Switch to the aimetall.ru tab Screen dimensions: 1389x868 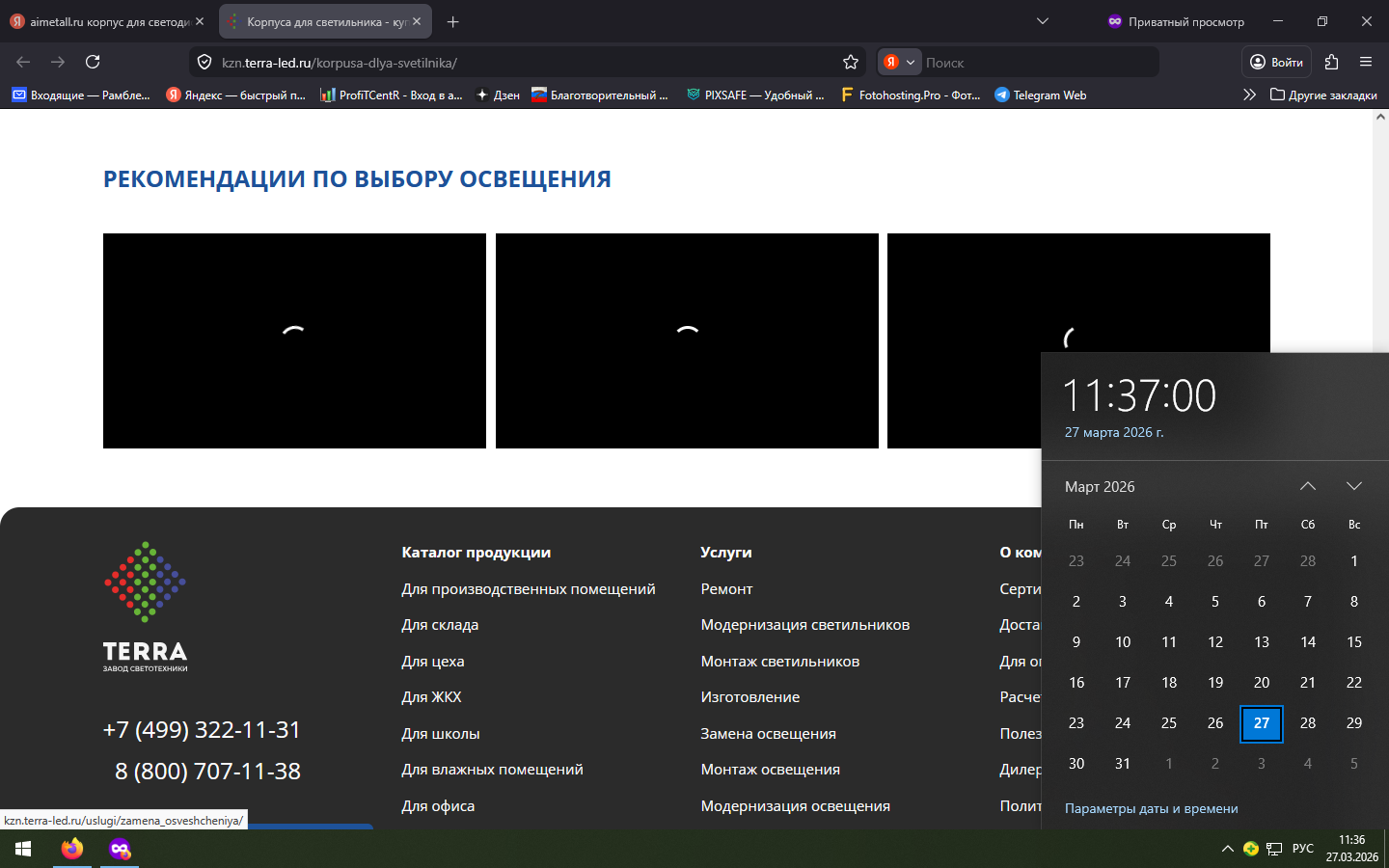pos(106,21)
